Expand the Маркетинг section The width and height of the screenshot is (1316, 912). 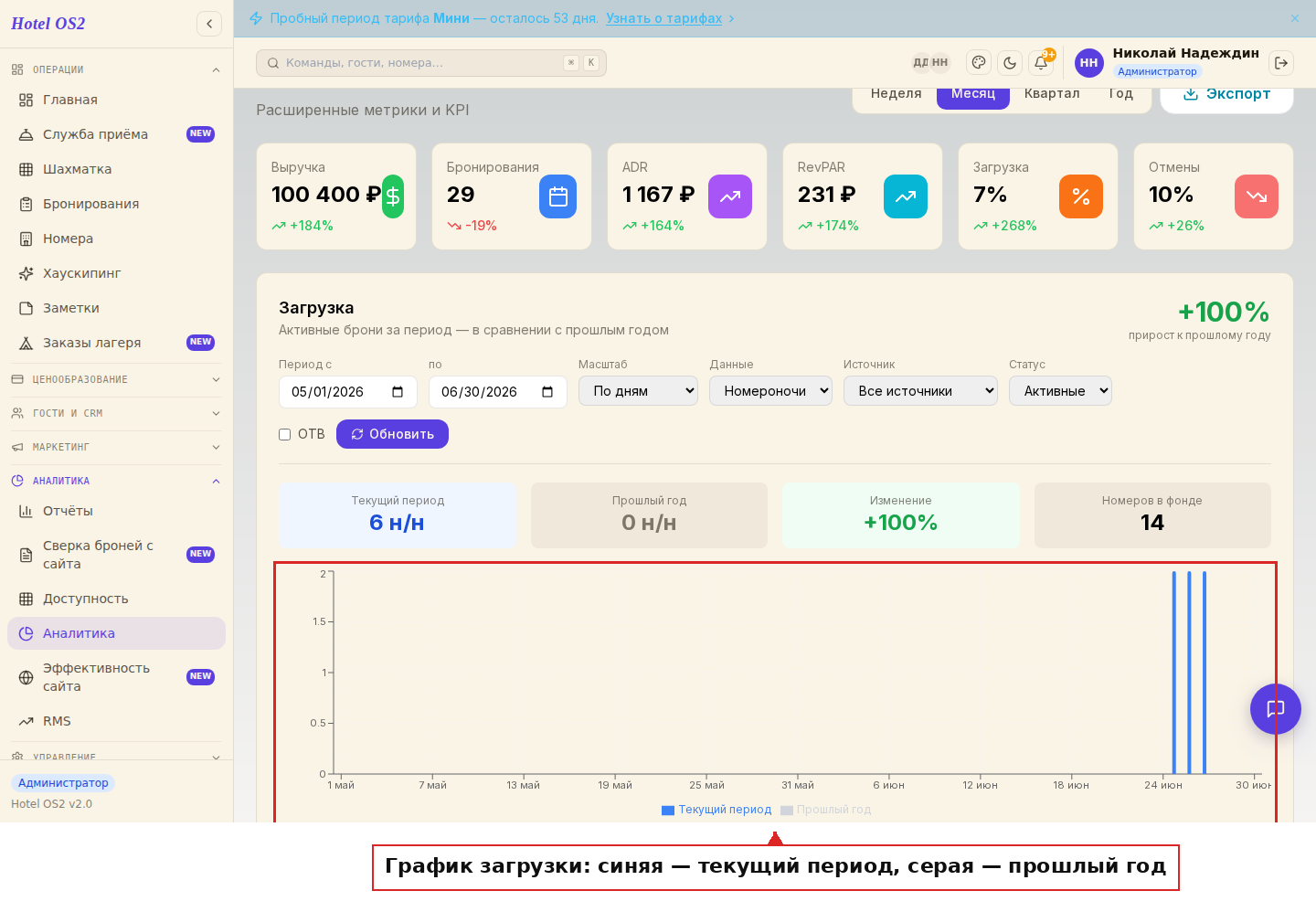coord(116,447)
